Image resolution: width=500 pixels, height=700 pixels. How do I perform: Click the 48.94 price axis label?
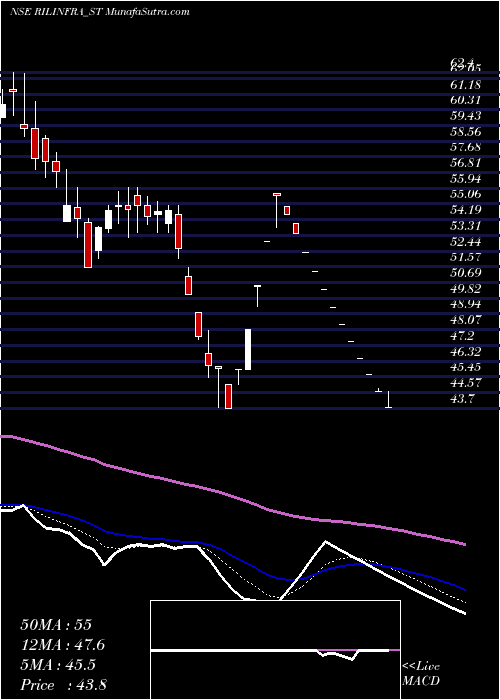tap(466, 304)
